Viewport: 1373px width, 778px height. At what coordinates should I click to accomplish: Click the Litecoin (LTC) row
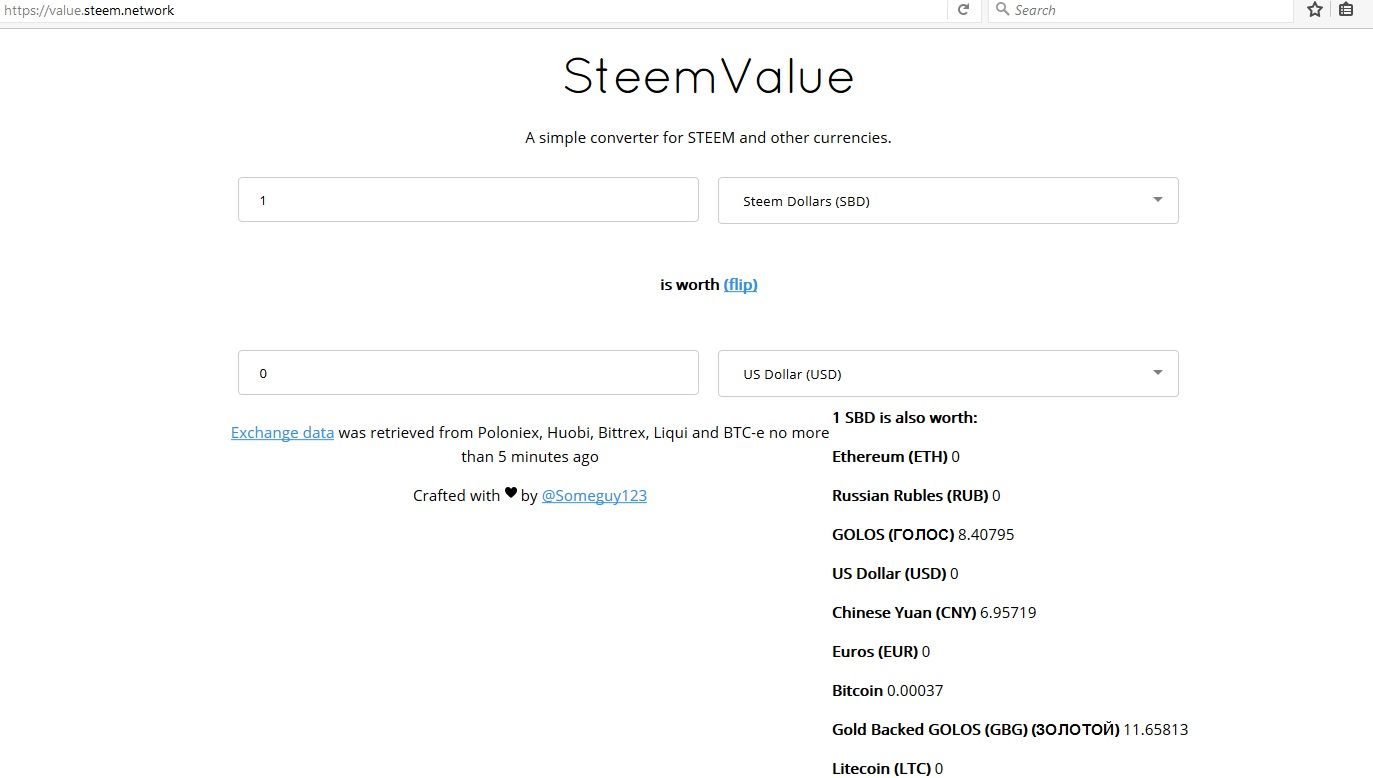pos(887,769)
